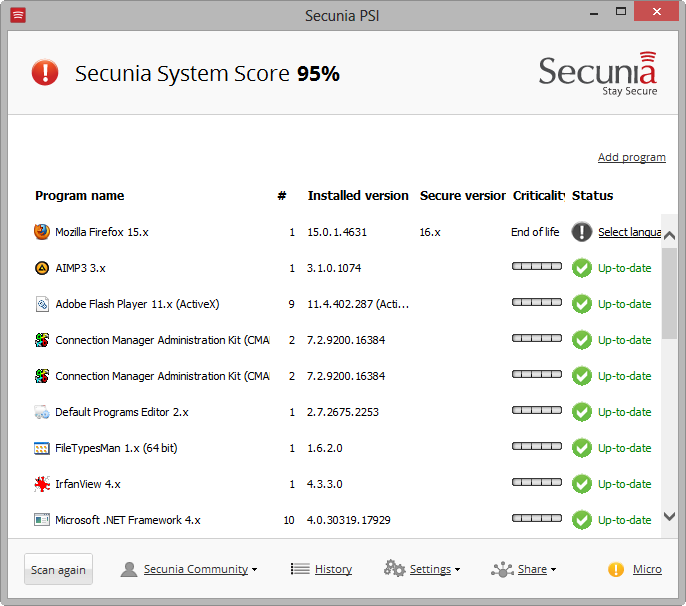
Task: Click the criticality bar for AIMP3
Action: [537, 266]
